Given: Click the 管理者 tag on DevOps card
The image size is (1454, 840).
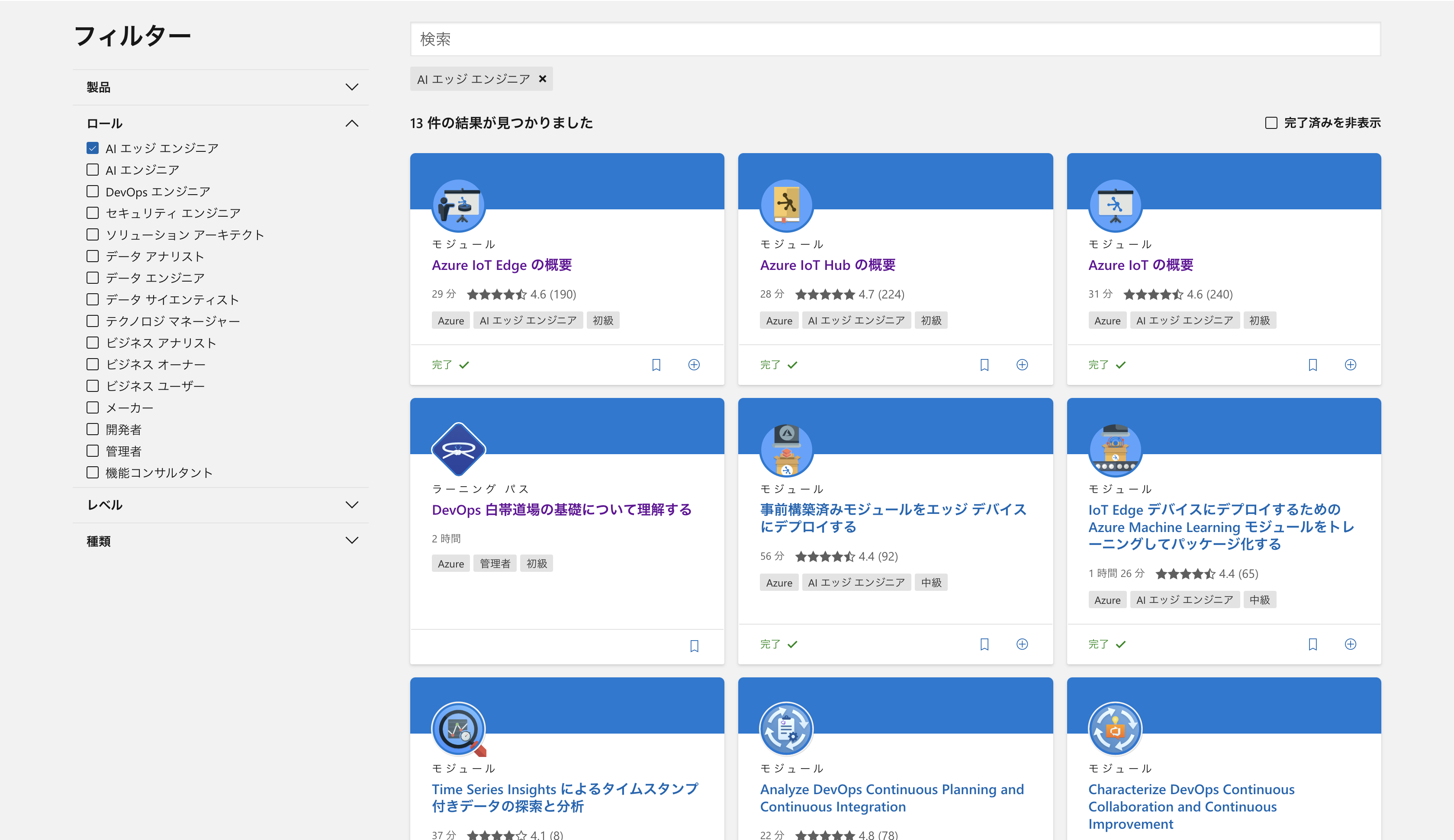Looking at the screenshot, I should pyautogui.click(x=495, y=564).
